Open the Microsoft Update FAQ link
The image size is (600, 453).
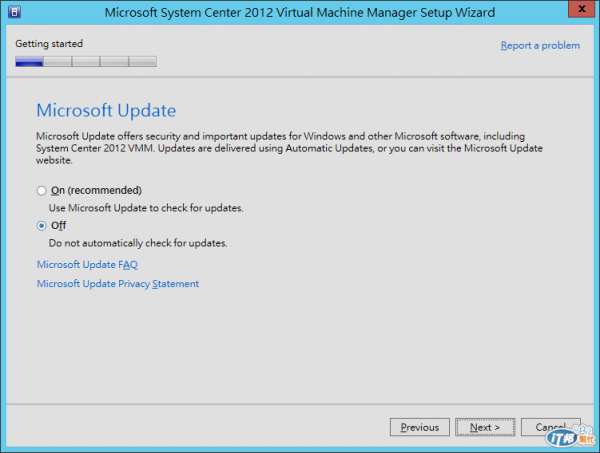87,264
